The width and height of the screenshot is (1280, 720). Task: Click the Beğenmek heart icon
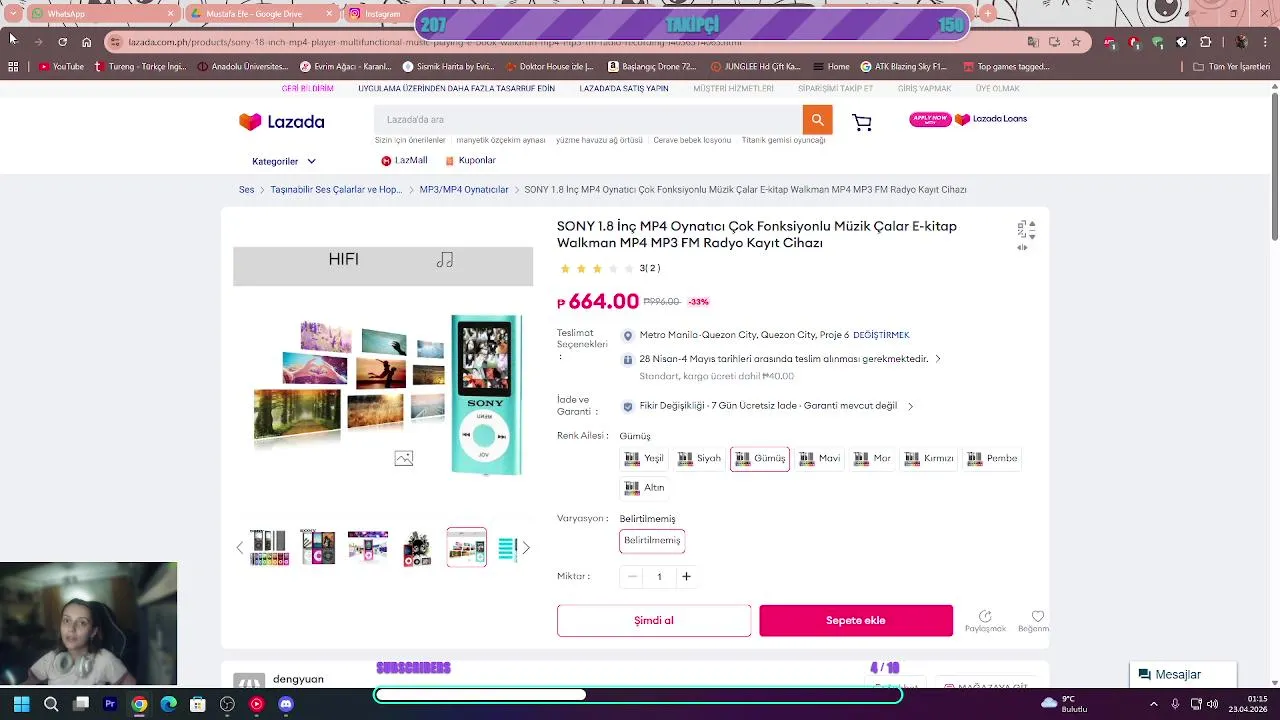[1038, 616]
